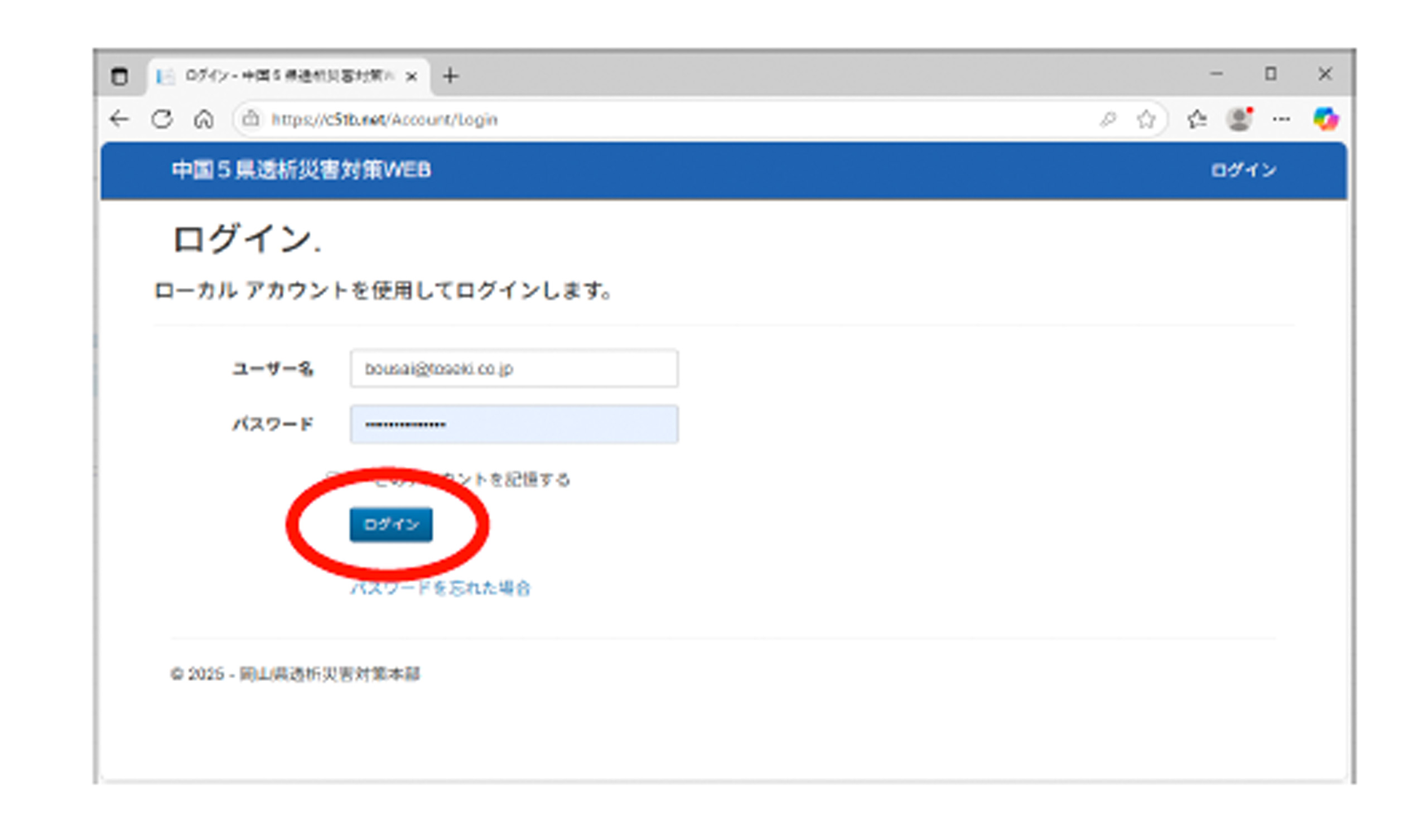Viewport: 1428px width, 840px height.
Task: Click ログイン link in blue header
Action: tap(1243, 170)
